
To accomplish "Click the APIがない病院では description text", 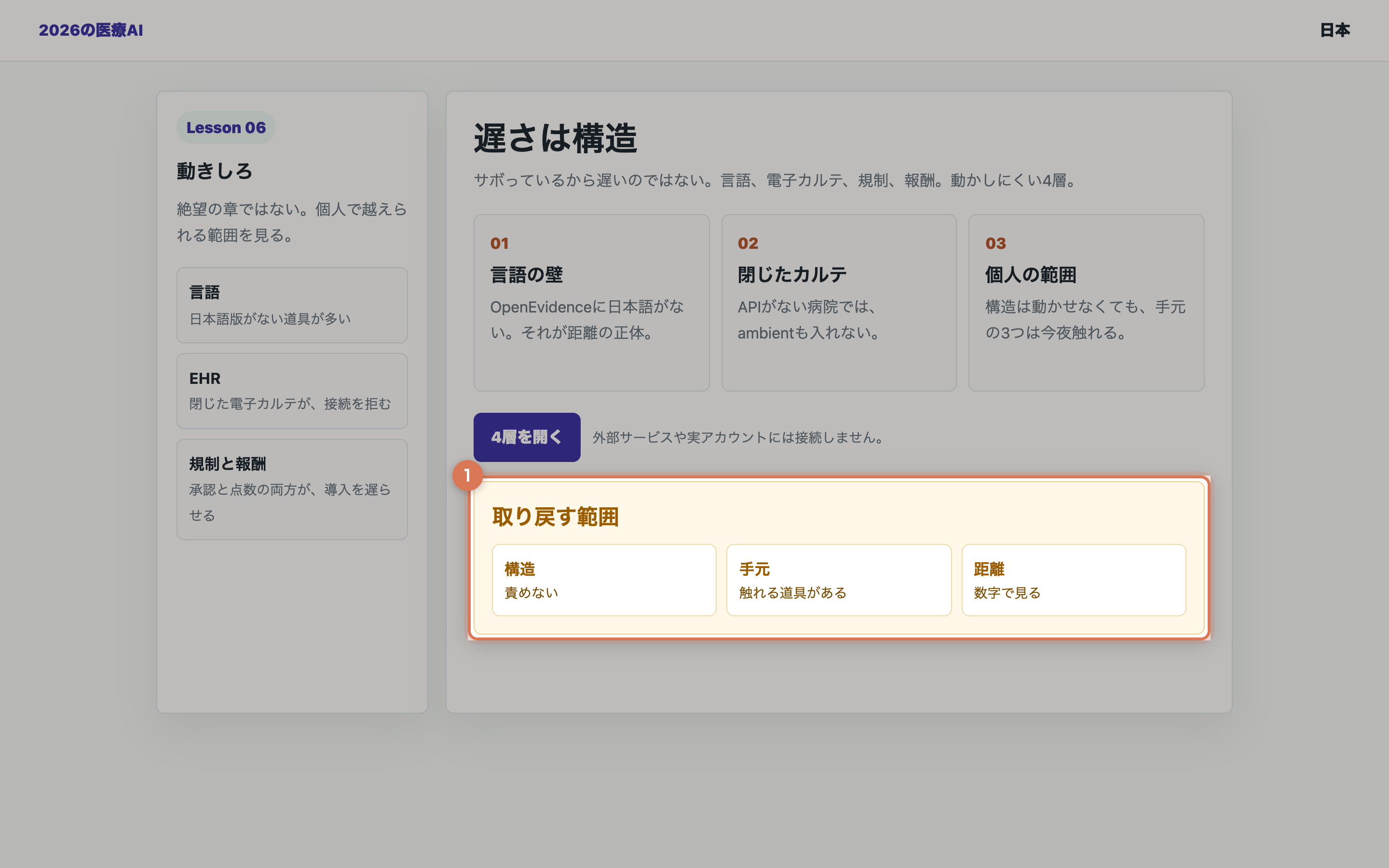I will 810,320.
